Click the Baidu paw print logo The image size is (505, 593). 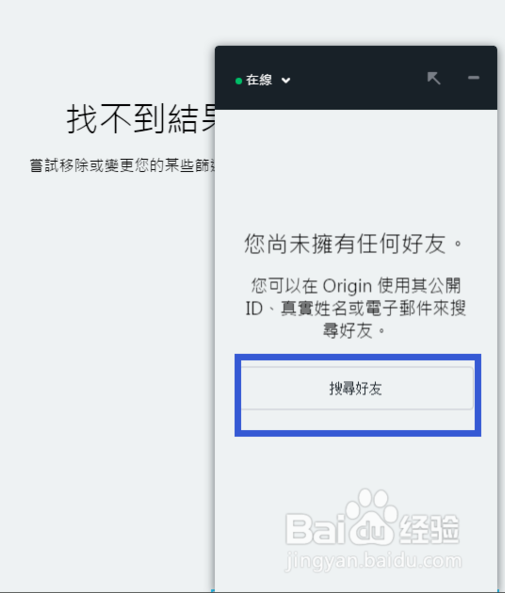click(371, 516)
